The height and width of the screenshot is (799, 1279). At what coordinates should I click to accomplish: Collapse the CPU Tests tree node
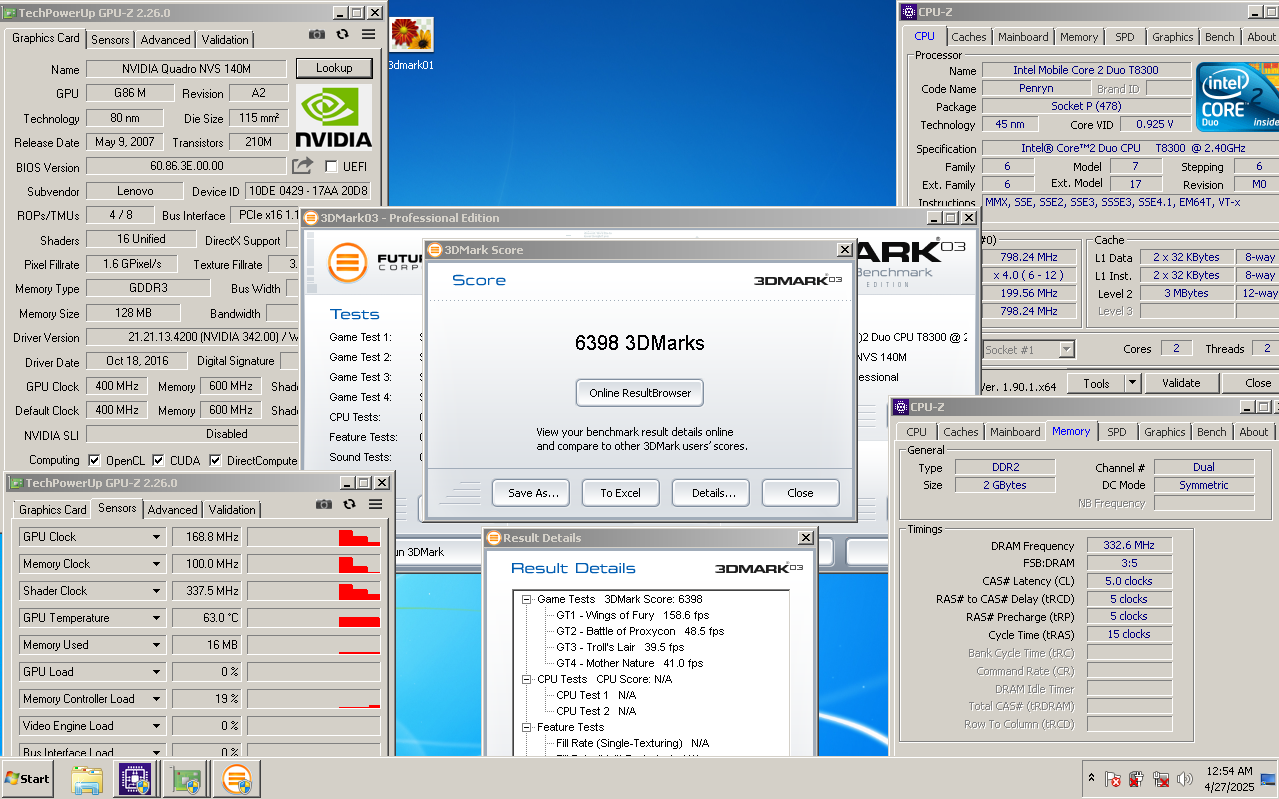(527, 679)
